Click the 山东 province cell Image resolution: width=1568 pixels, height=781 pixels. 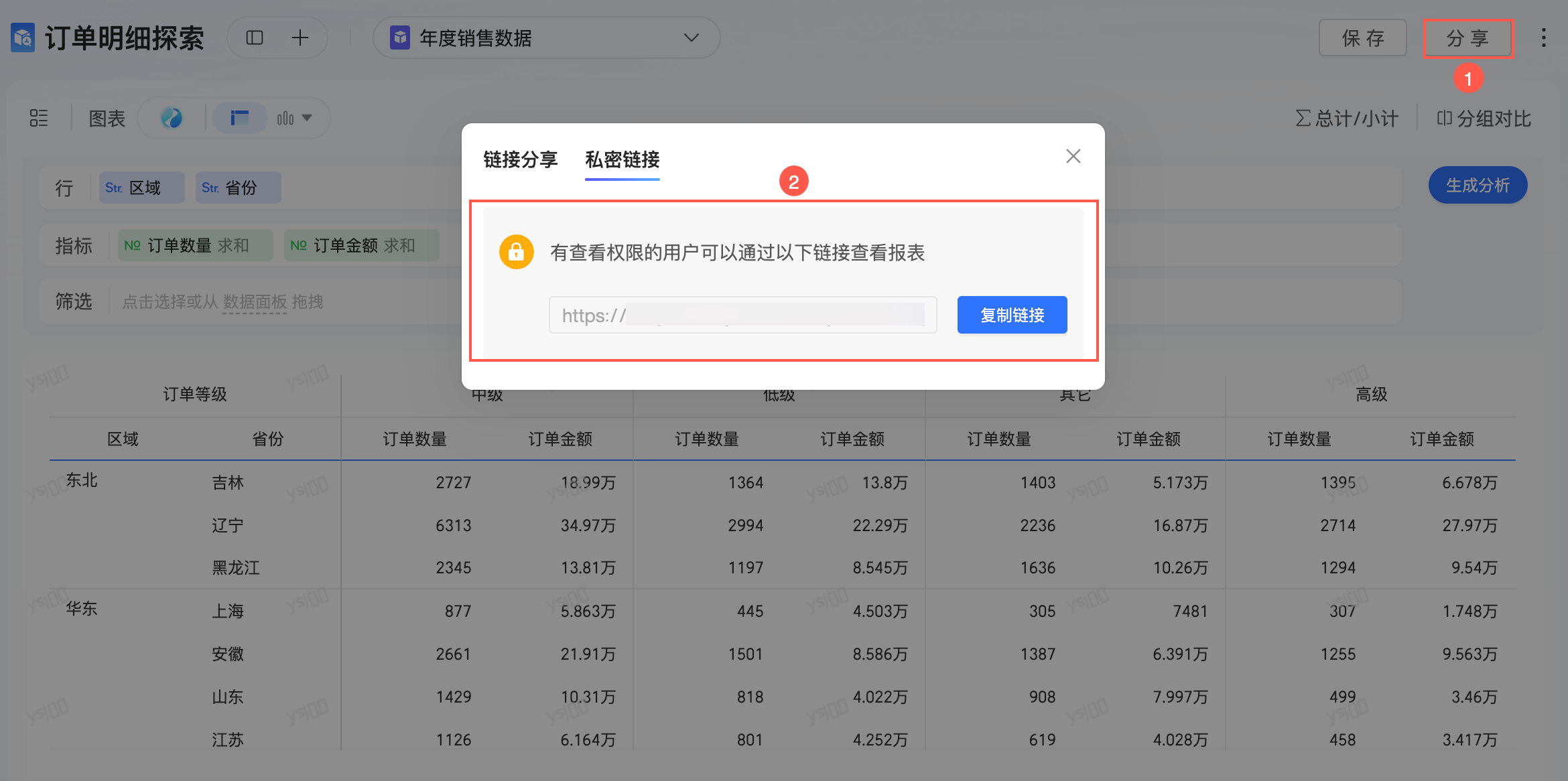coord(228,697)
